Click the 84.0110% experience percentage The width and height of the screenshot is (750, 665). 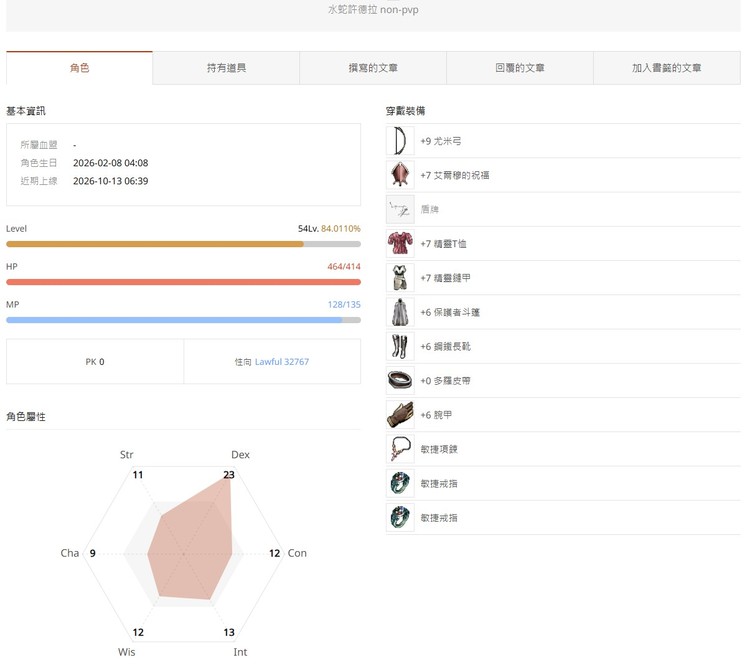tap(341, 229)
